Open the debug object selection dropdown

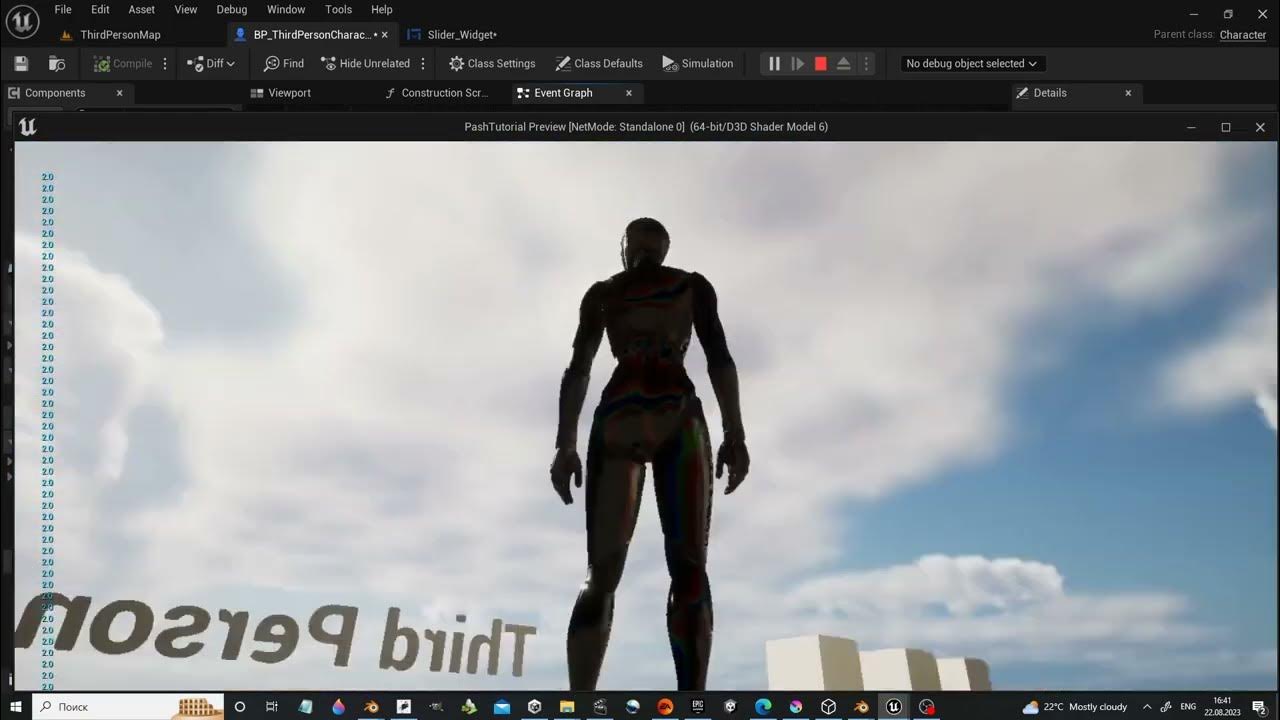(x=971, y=63)
